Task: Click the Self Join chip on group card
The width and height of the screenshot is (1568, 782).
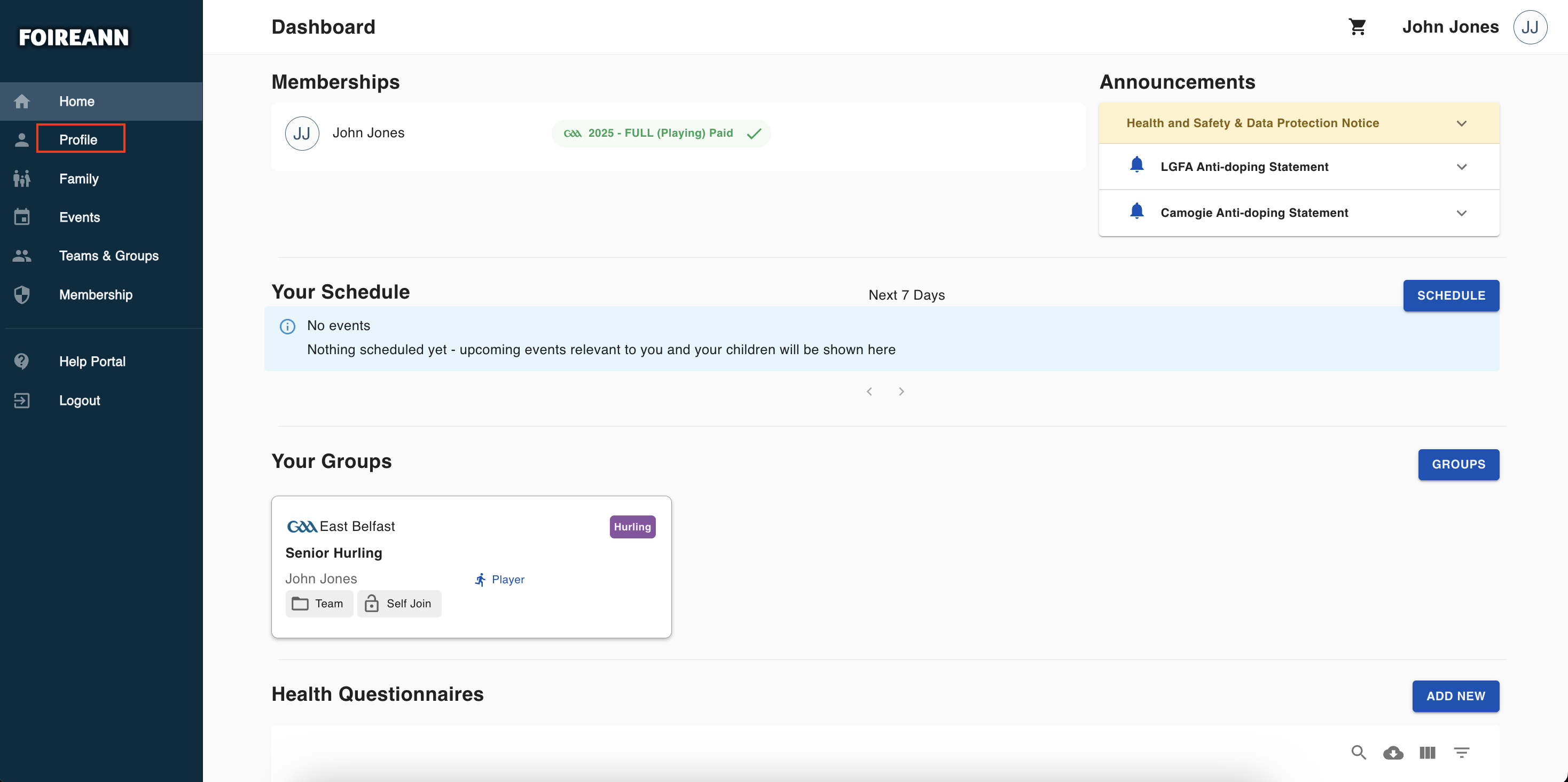Action: [399, 604]
